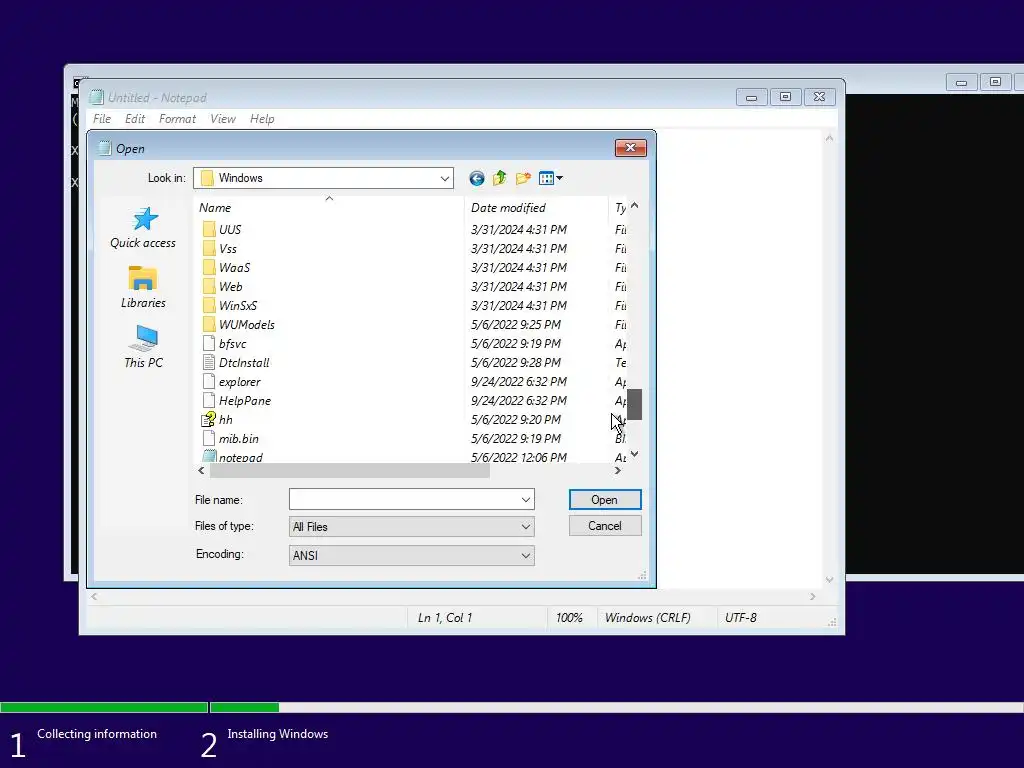The height and width of the screenshot is (768, 1024).
Task: Sort by Date modified column header
Action: click(x=536, y=208)
